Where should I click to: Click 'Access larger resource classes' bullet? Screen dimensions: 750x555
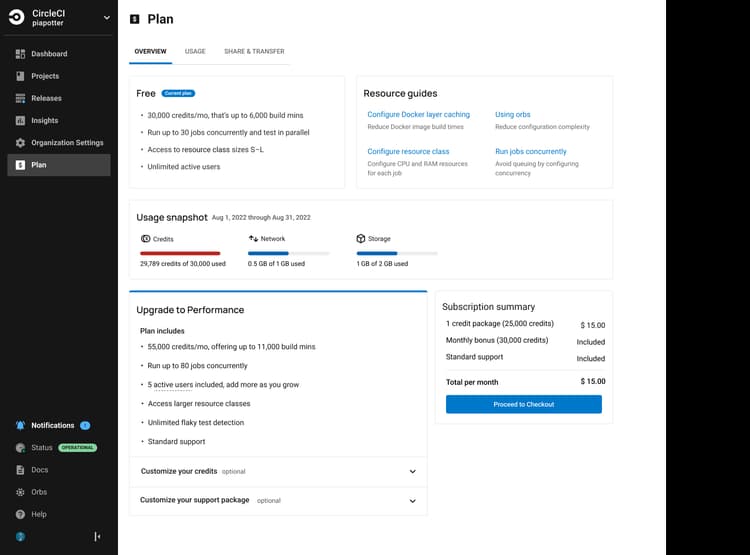(199, 404)
